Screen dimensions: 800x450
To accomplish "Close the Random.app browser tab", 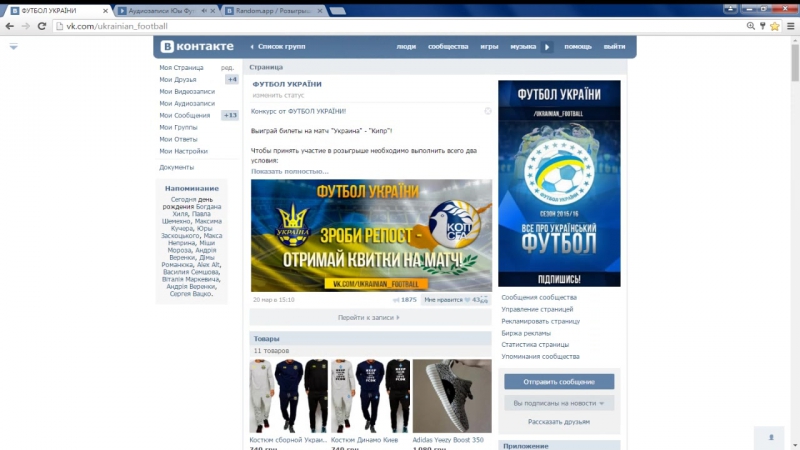I will point(320,10).
